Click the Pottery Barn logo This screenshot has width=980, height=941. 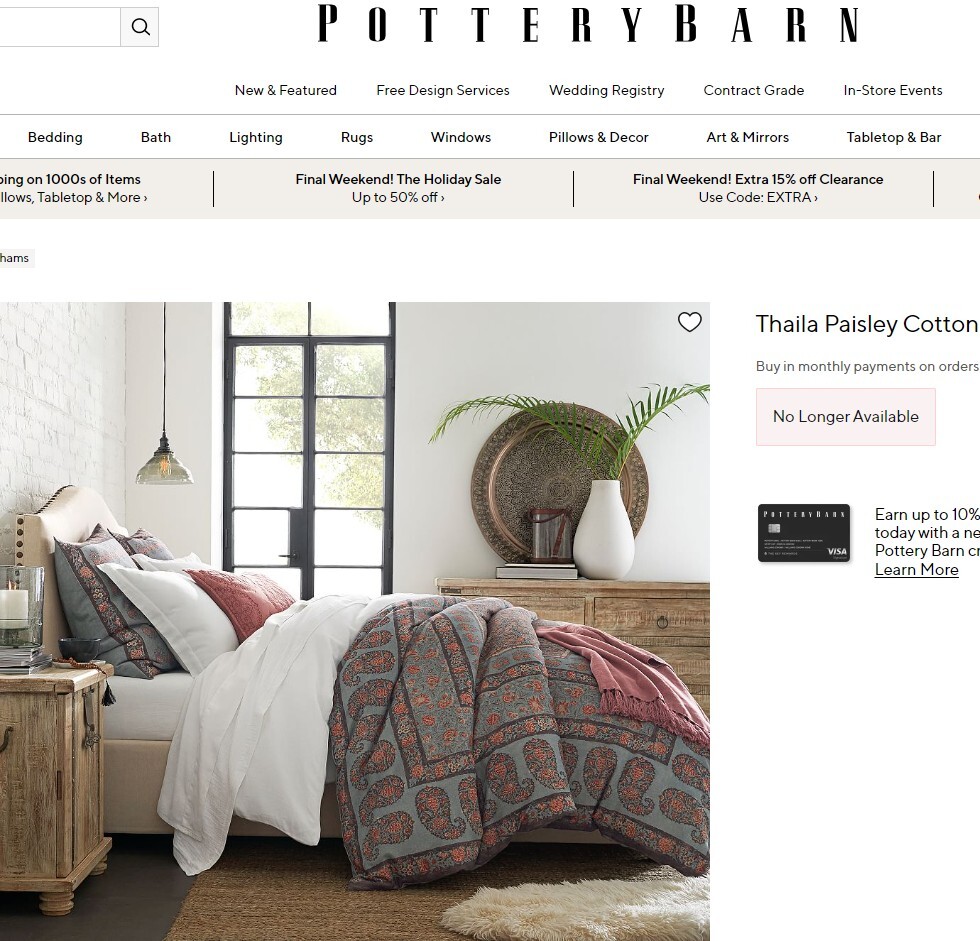tap(588, 24)
